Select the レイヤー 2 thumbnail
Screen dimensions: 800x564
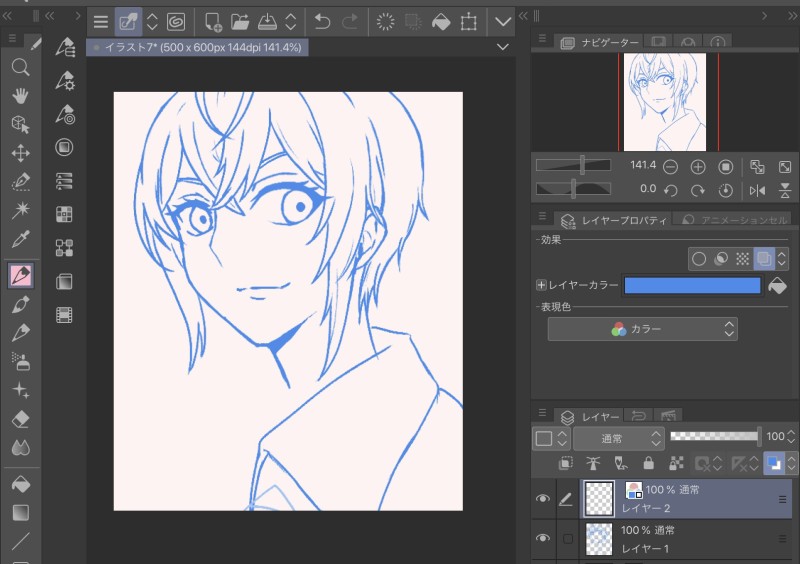(x=599, y=499)
